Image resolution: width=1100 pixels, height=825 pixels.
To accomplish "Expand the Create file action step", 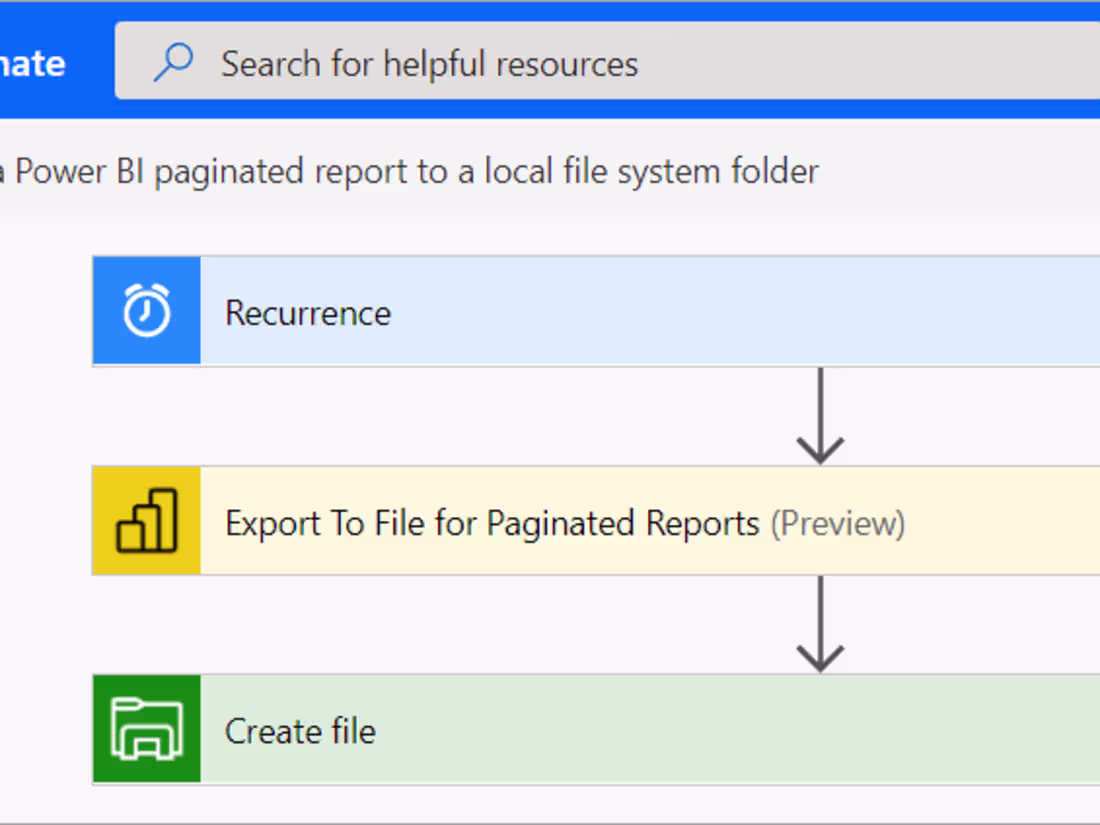I will pos(600,728).
